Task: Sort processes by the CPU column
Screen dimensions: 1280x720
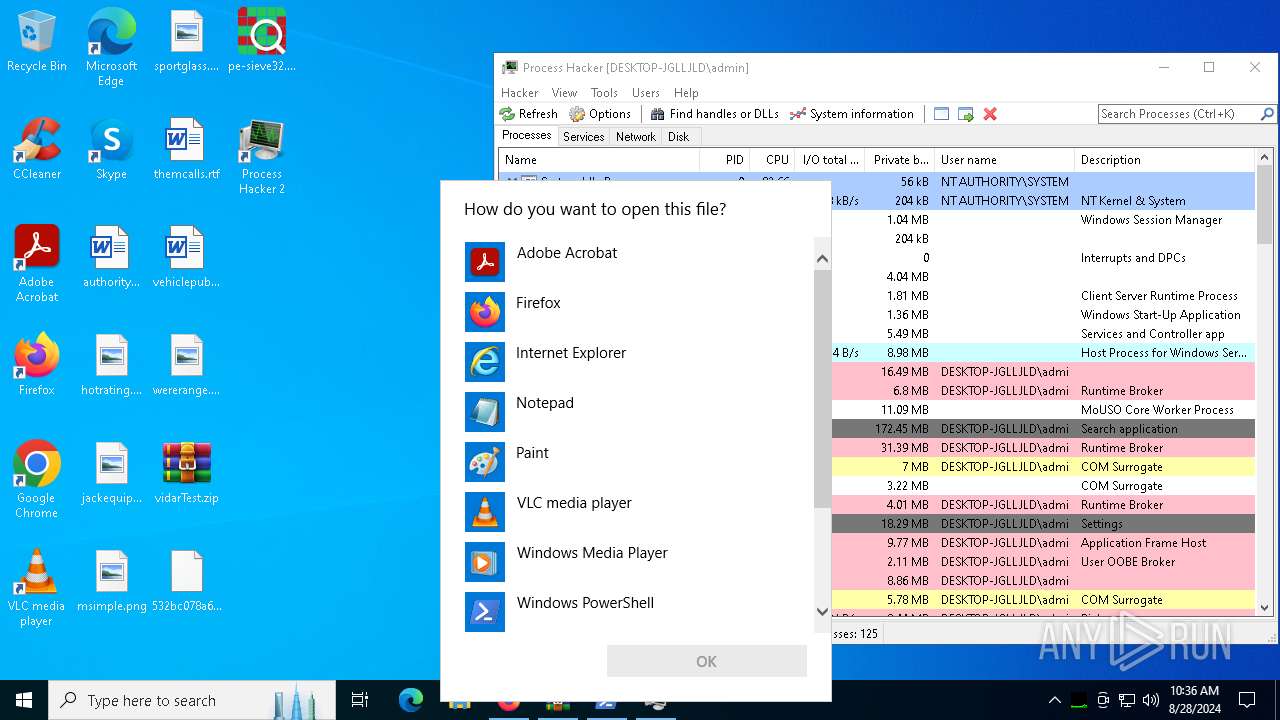Action: 772,160
